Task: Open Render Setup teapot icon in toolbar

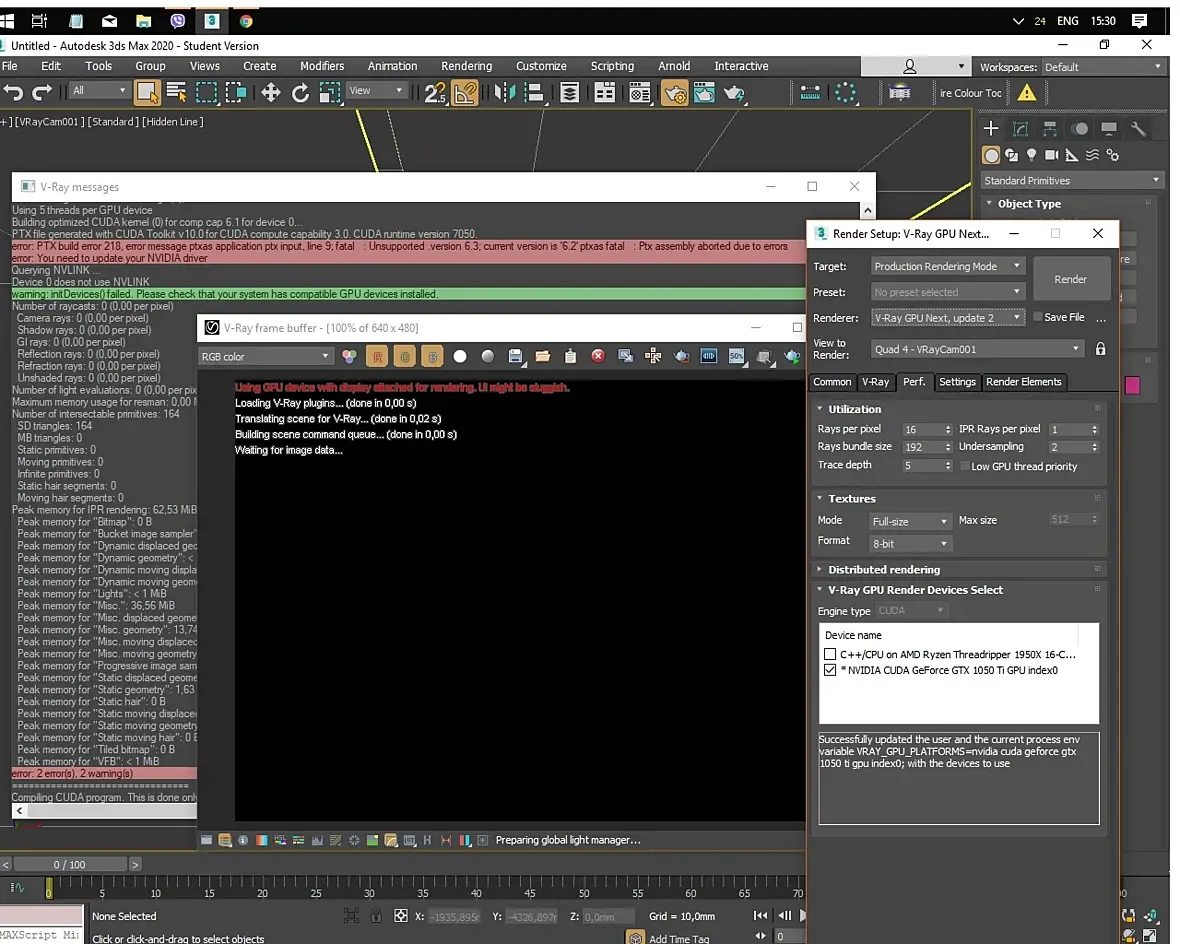Action: 675,93
